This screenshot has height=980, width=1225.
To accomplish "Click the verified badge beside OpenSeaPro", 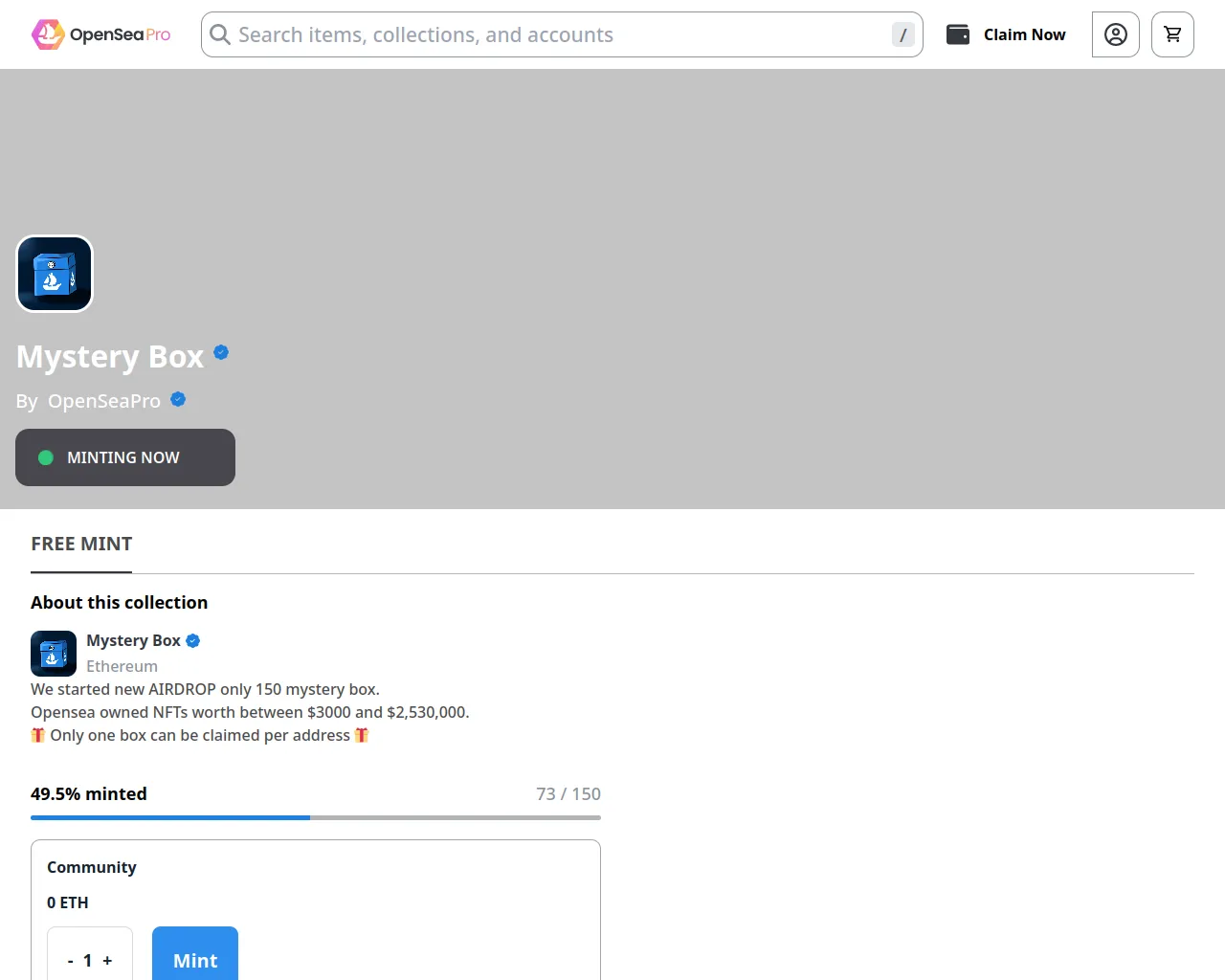I will point(178,399).
